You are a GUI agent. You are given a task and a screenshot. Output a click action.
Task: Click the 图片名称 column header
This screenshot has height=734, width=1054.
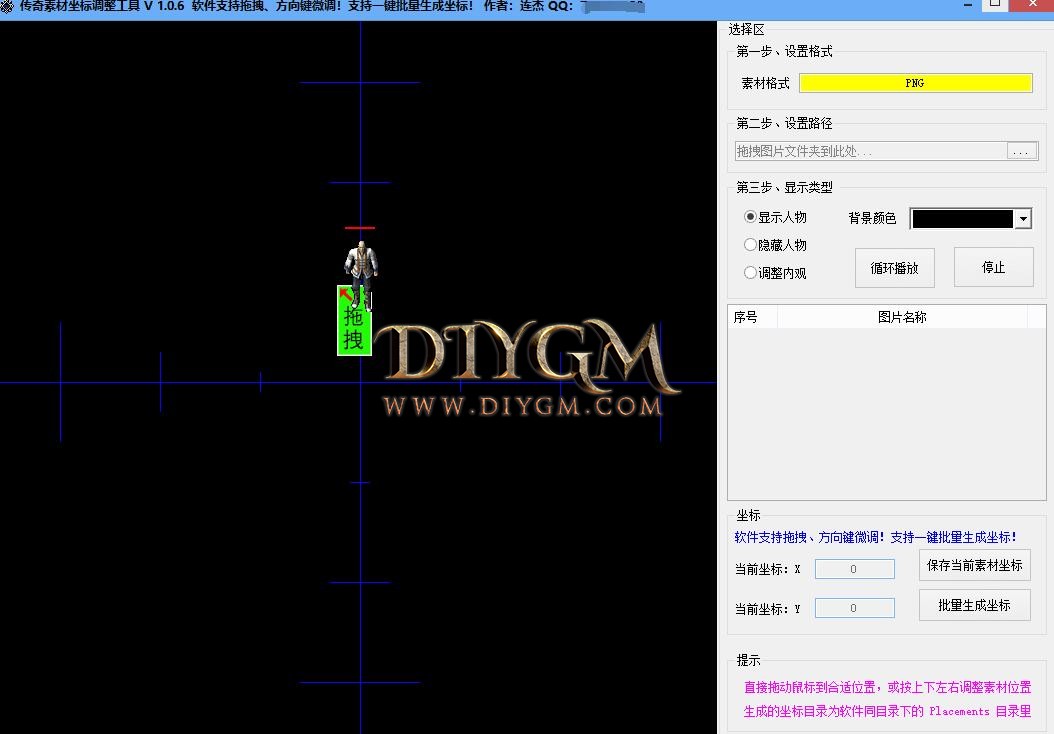[x=902, y=317]
